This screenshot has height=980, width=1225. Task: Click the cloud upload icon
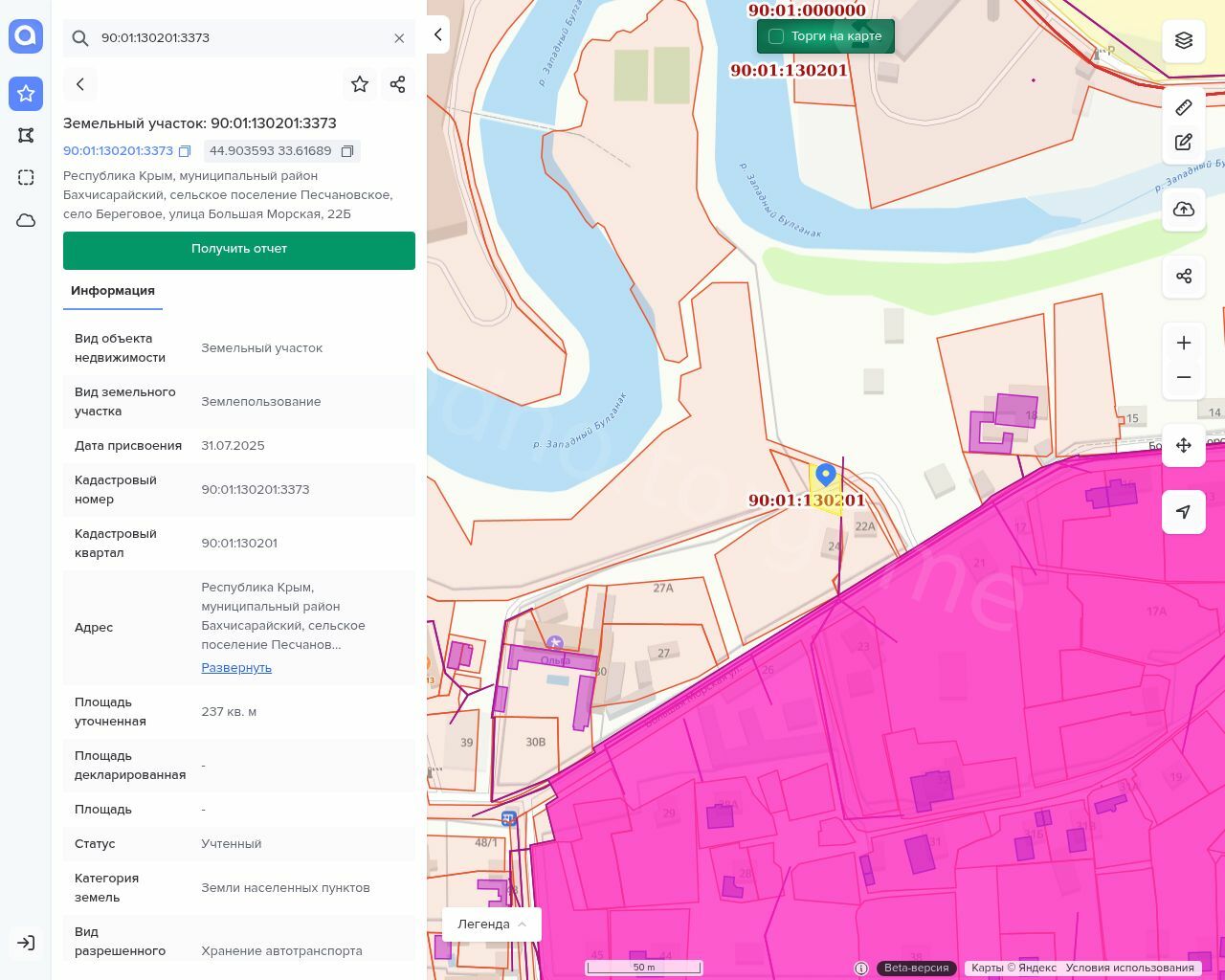point(1184,210)
